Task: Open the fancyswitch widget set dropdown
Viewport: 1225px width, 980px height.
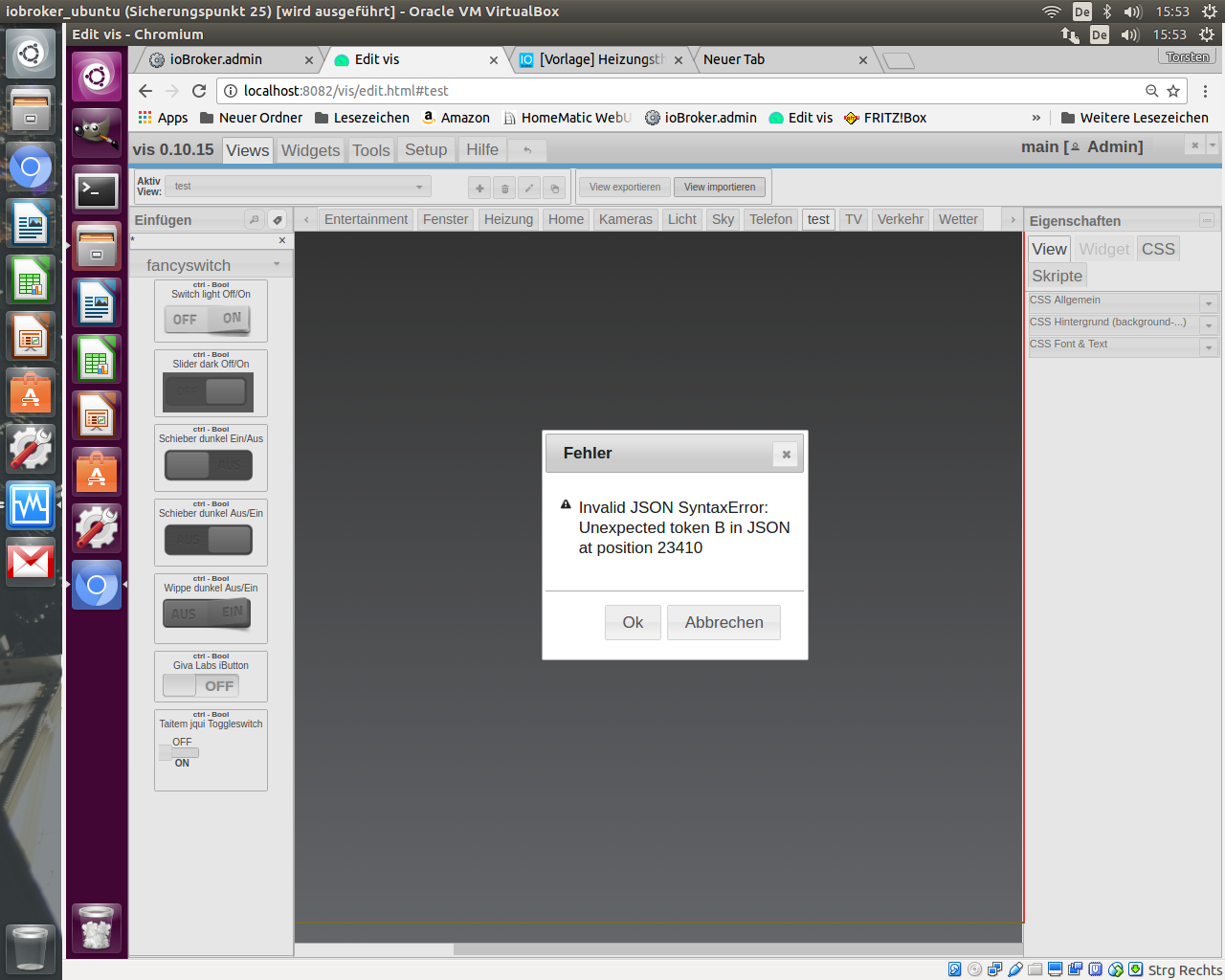Action: 211,265
